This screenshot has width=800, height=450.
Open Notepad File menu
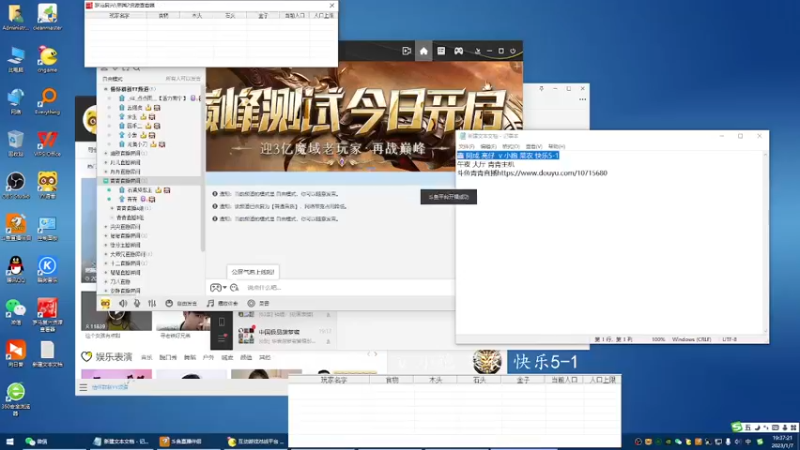466,146
